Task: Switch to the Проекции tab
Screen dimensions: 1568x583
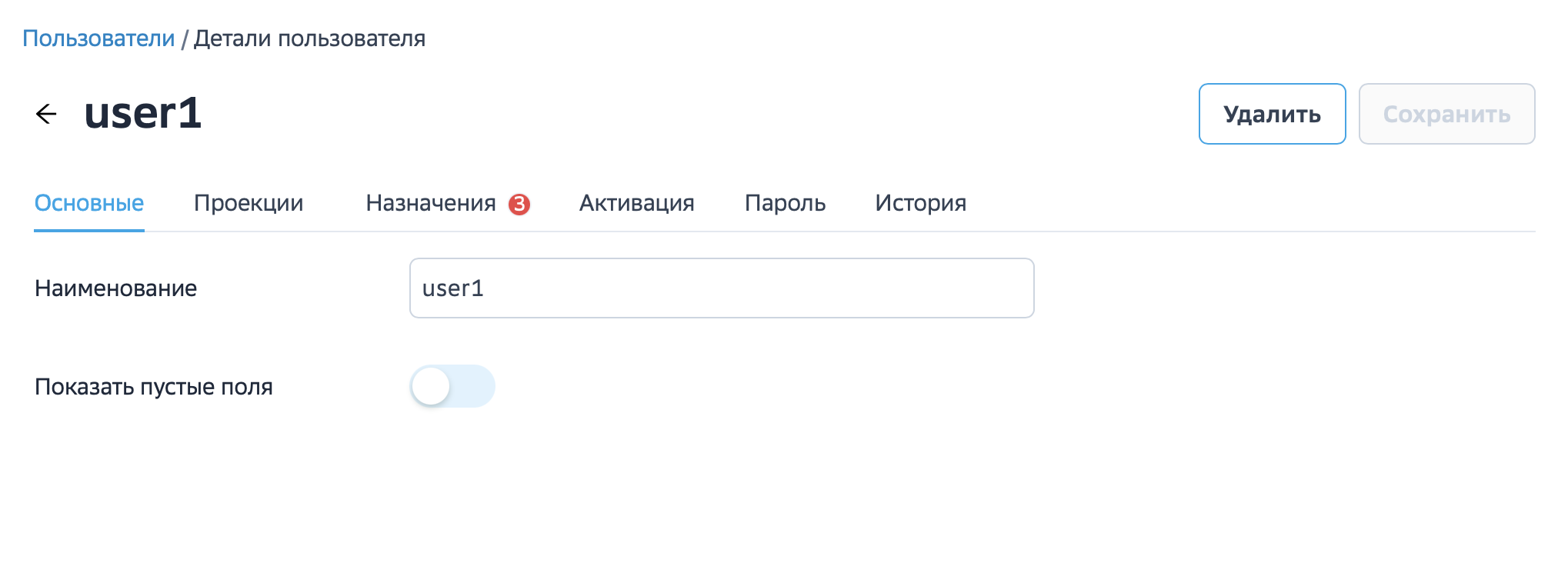Action: click(249, 203)
